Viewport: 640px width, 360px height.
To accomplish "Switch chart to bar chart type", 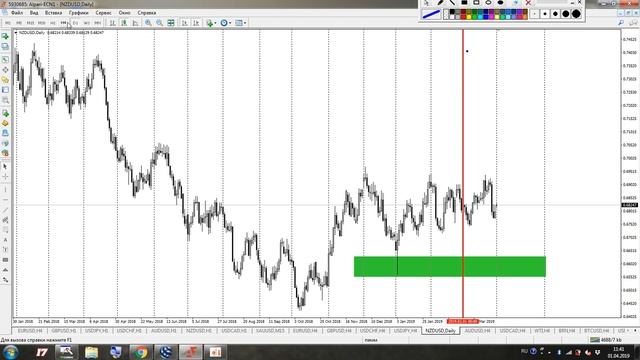I will coord(113,23).
